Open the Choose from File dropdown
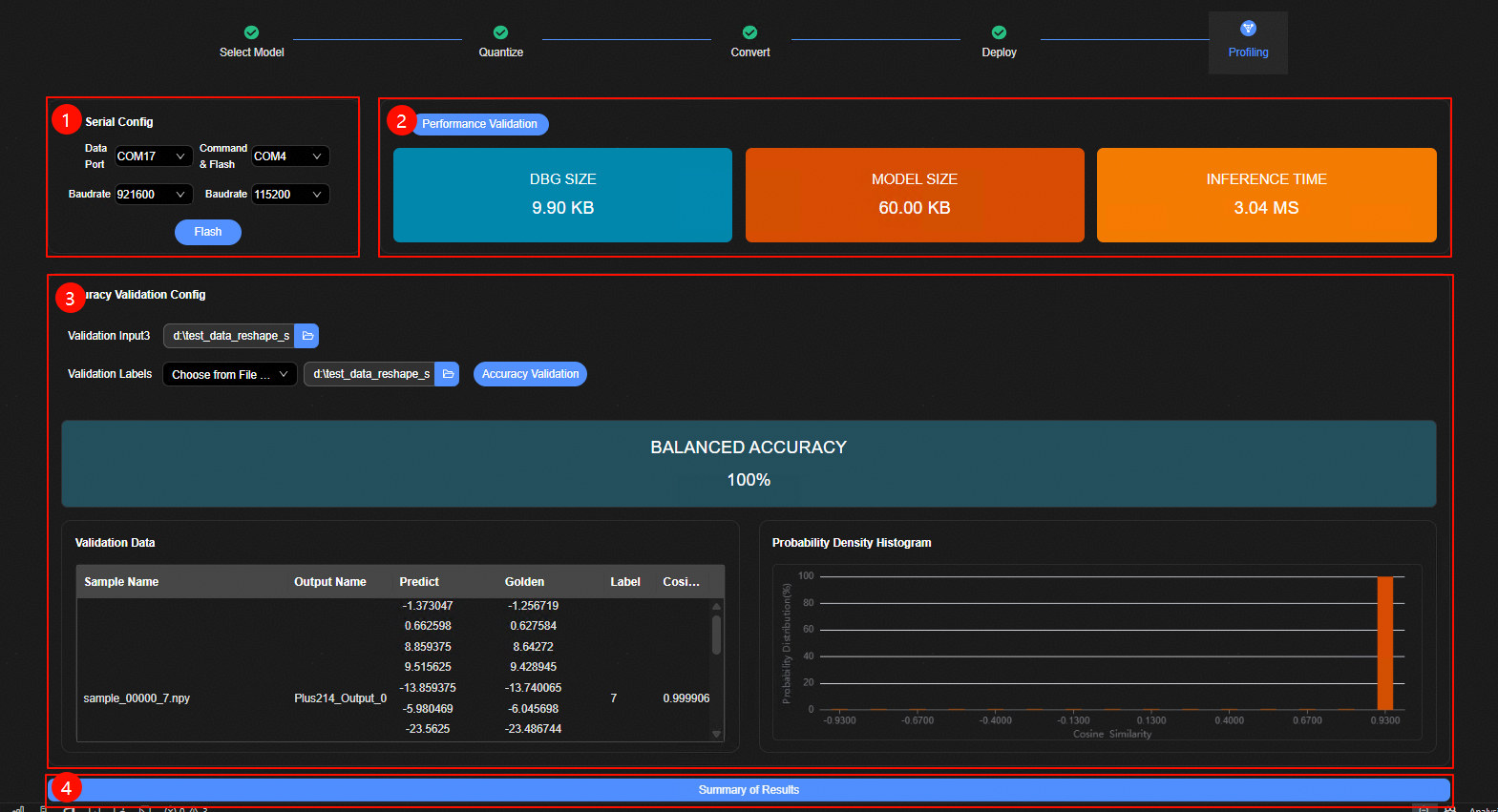This screenshot has width=1498, height=812. tap(229, 375)
